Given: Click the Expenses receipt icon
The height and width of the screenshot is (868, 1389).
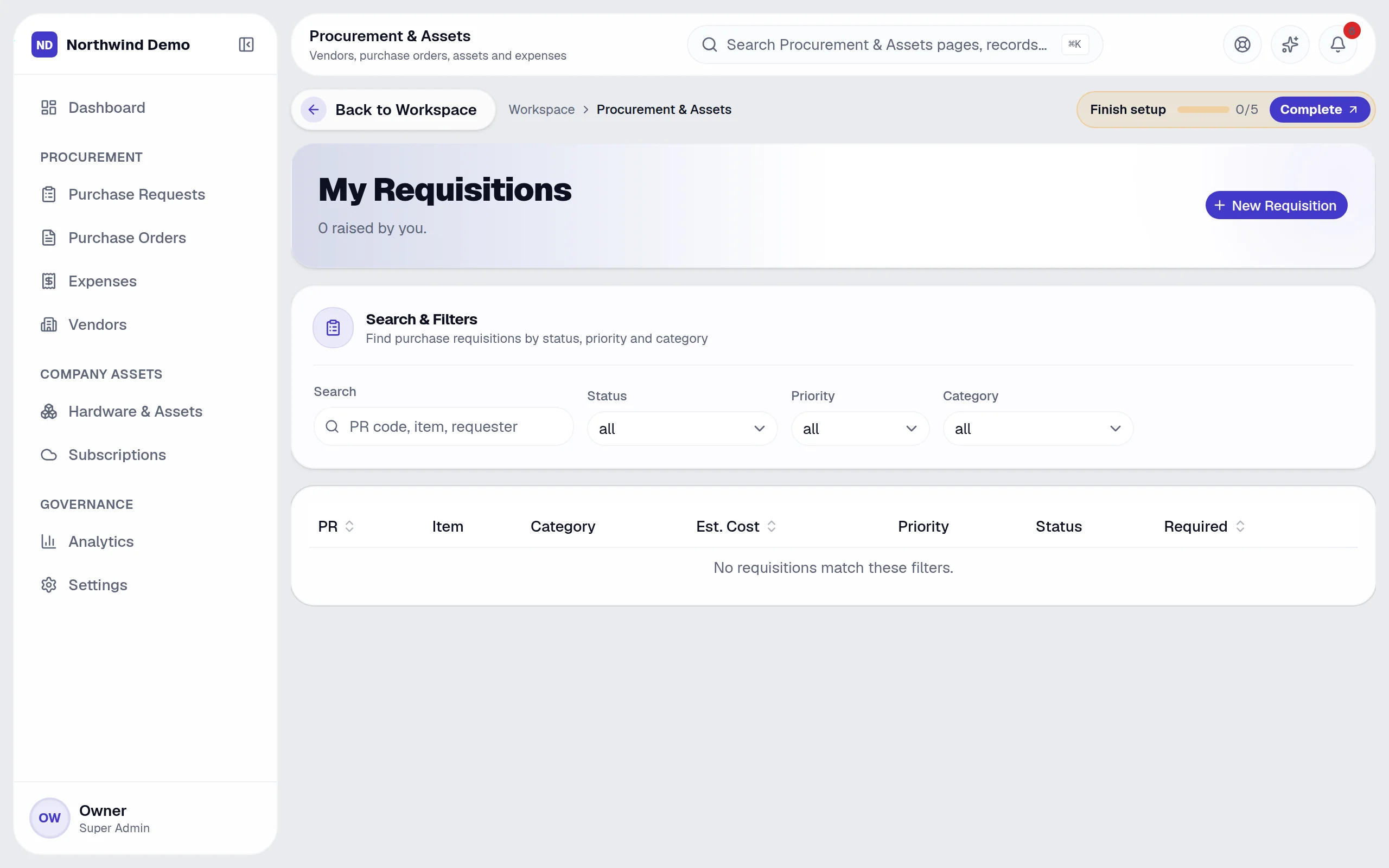Looking at the screenshot, I should (49, 282).
